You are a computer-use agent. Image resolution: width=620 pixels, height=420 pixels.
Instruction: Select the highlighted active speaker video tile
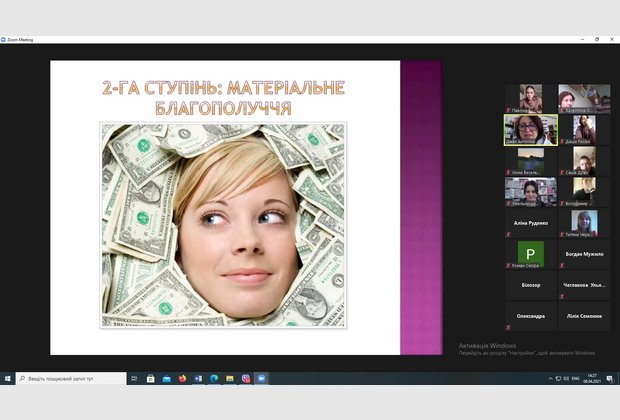click(x=530, y=130)
